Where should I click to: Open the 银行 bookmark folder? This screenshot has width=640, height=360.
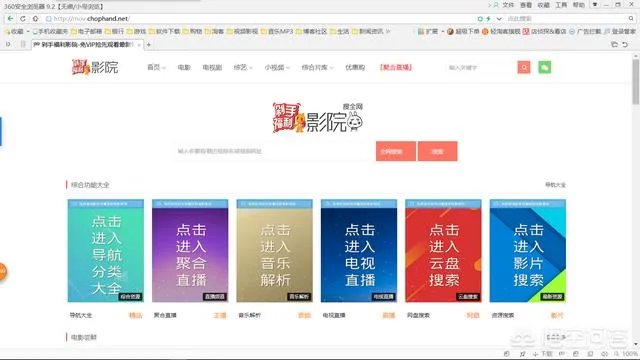coord(114,31)
